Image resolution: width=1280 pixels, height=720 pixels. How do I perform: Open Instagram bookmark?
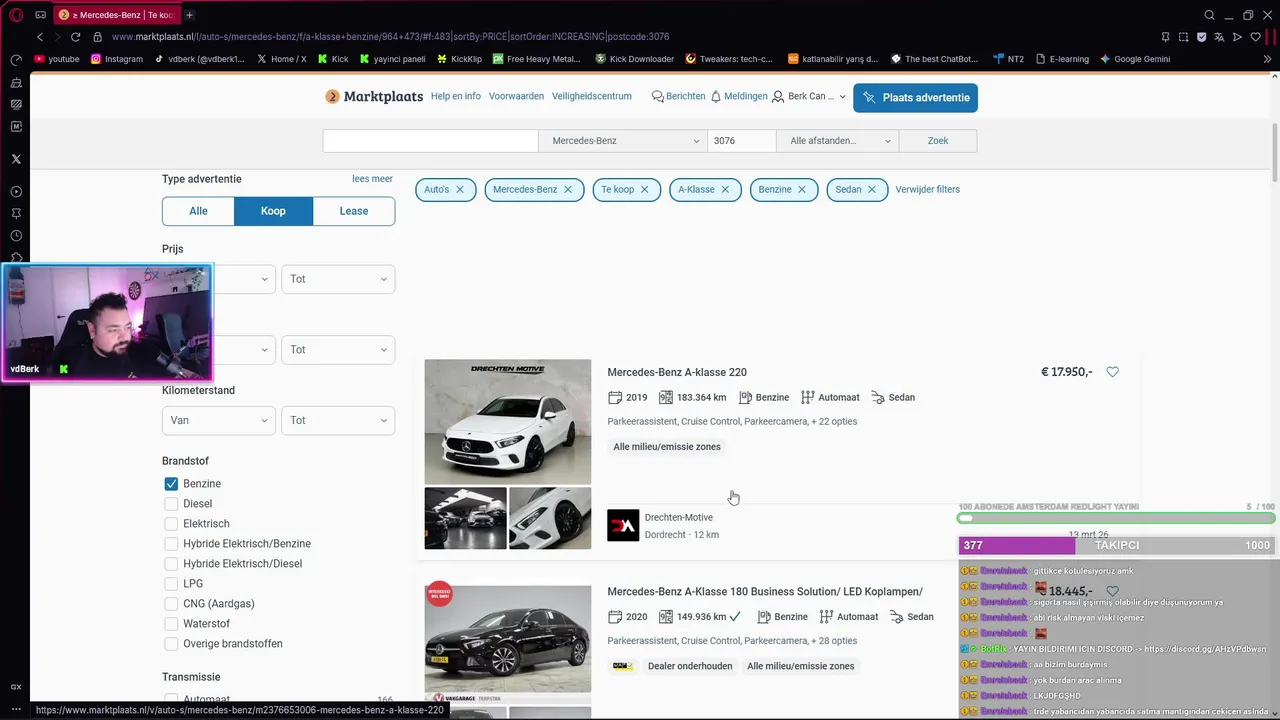[117, 59]
